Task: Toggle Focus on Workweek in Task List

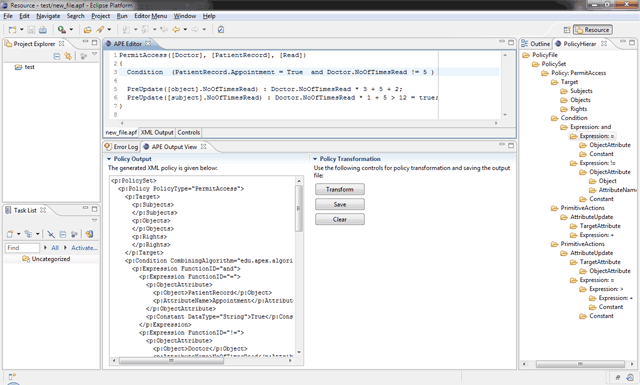Action: 74,234
